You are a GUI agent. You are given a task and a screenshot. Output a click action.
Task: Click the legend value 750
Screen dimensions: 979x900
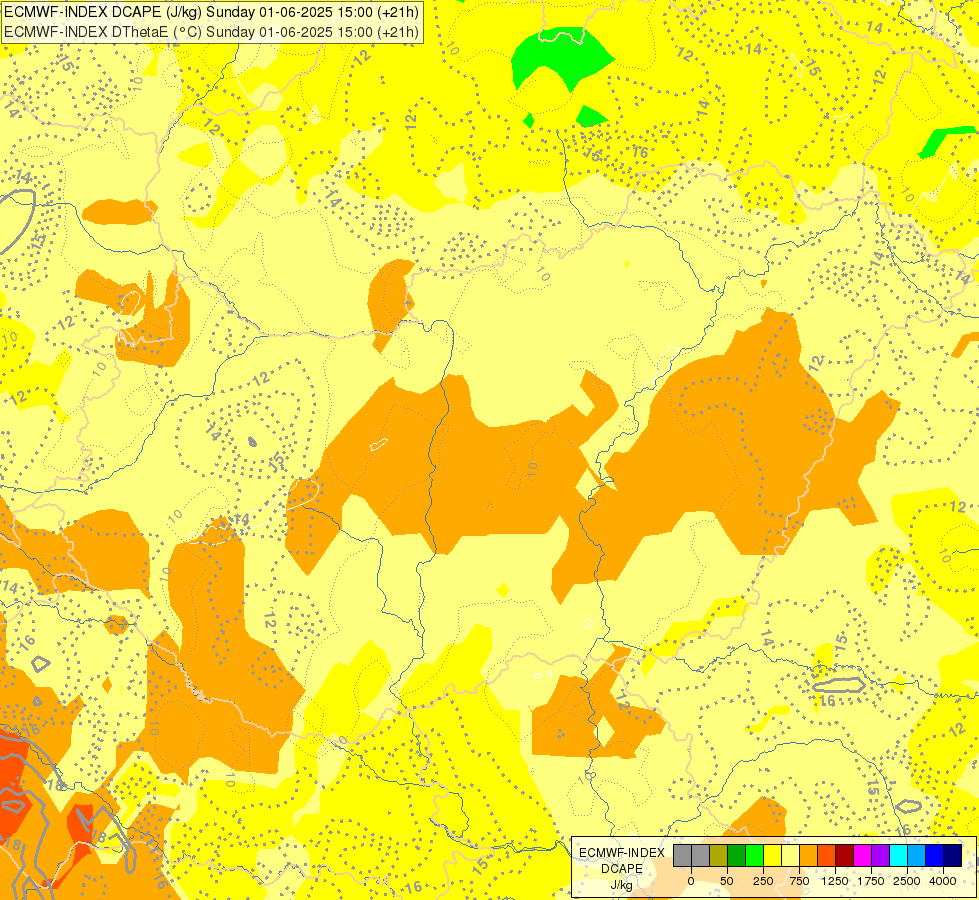point(799,881)
